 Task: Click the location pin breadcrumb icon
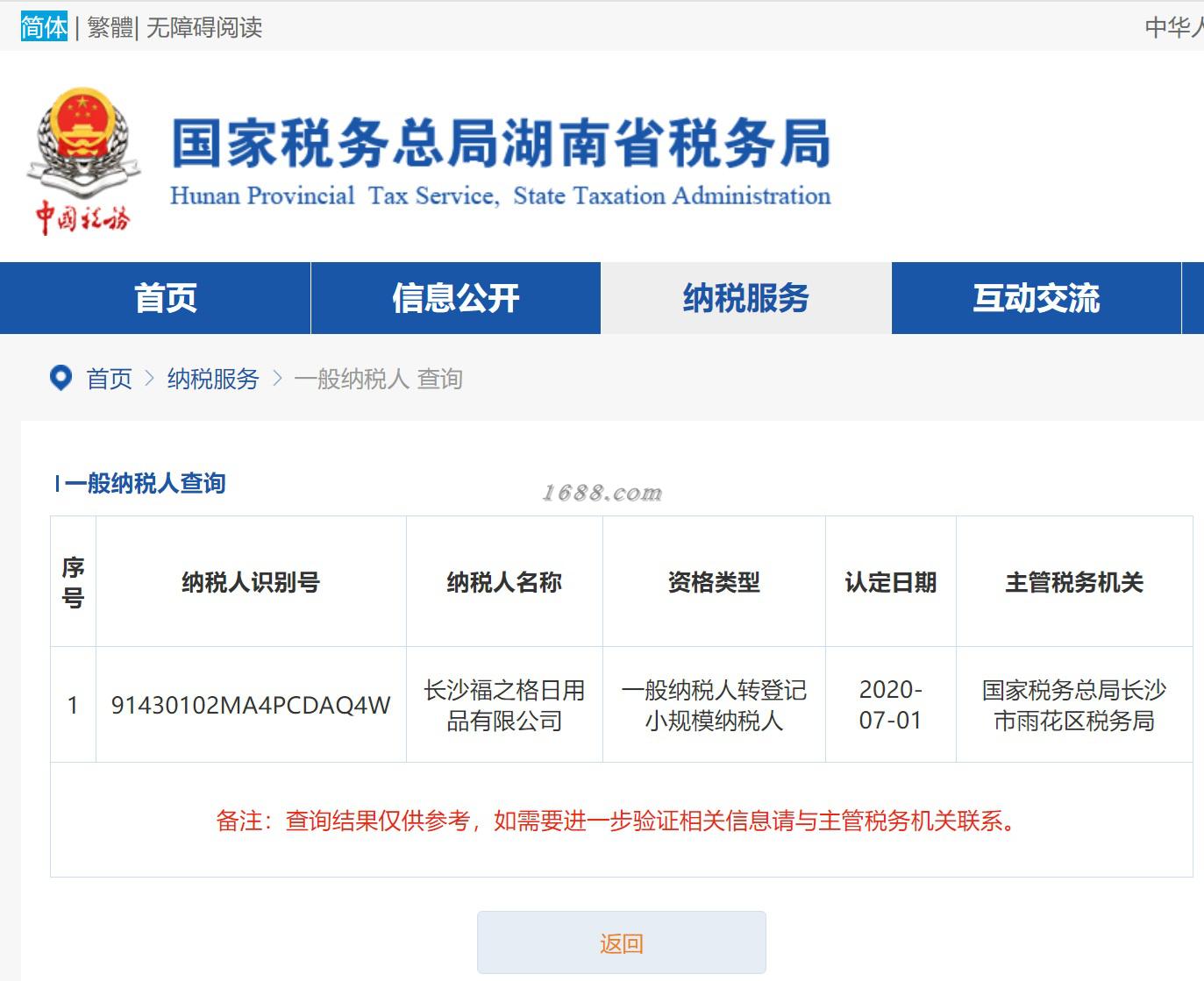click(61, 378)
